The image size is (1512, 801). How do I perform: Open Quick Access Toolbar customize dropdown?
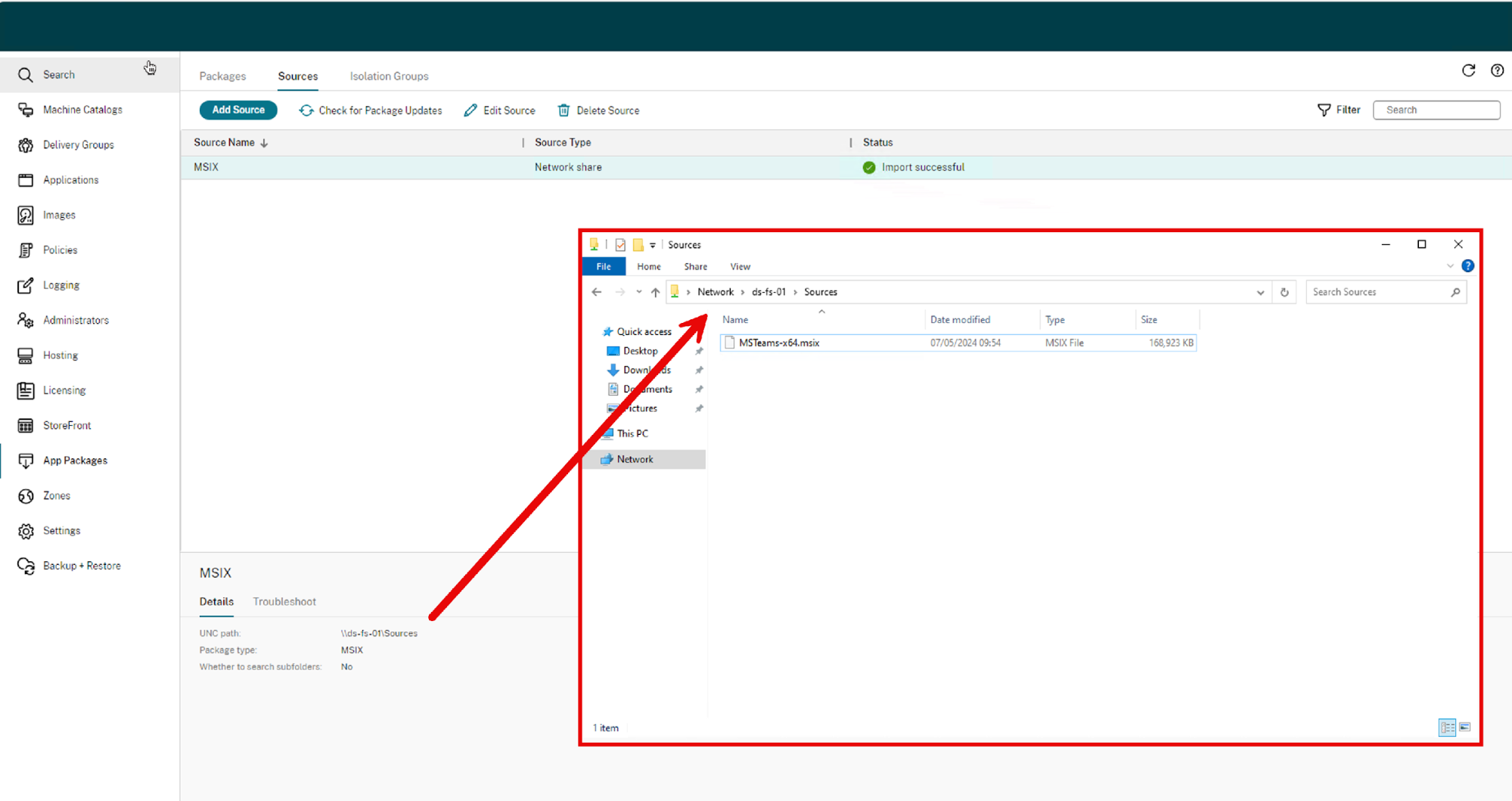click(x=653, y=245)
